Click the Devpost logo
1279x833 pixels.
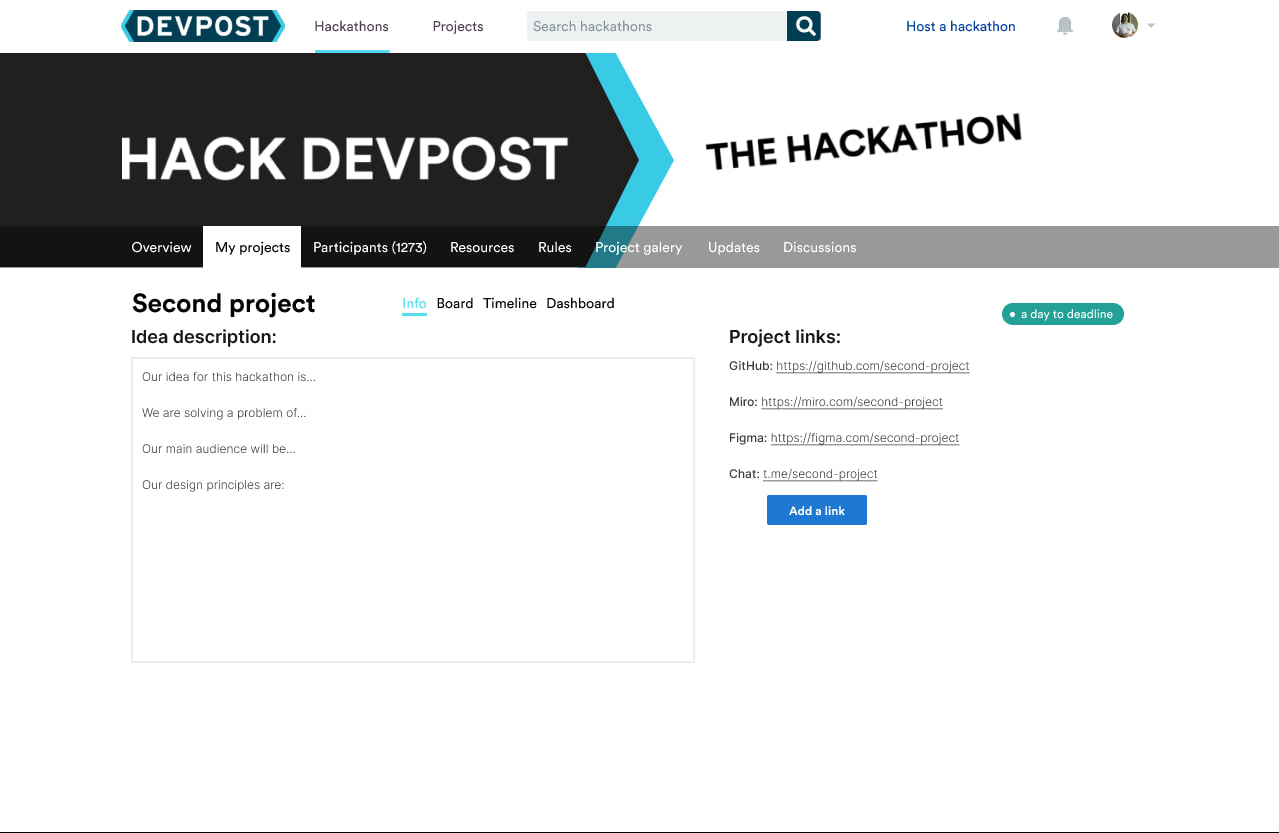click(x=203, y=26)
